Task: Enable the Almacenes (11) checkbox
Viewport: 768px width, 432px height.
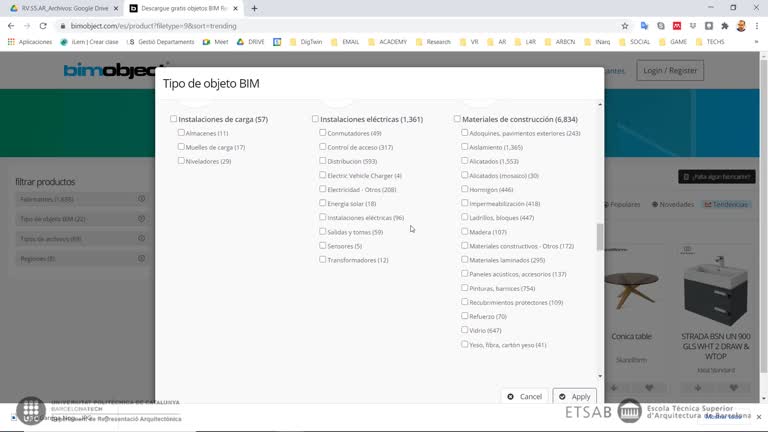Action: pyautogui.click(x=181, y=133)
